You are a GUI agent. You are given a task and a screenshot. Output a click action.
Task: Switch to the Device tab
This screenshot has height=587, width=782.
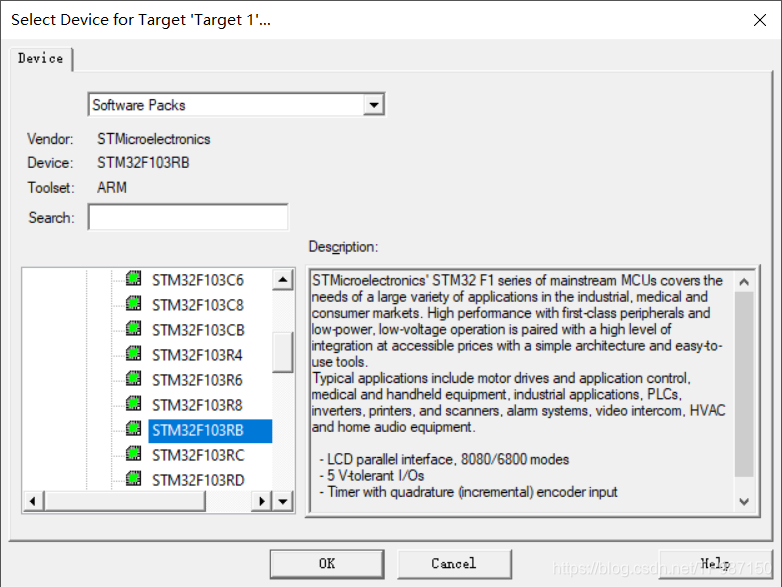[41, 59]
